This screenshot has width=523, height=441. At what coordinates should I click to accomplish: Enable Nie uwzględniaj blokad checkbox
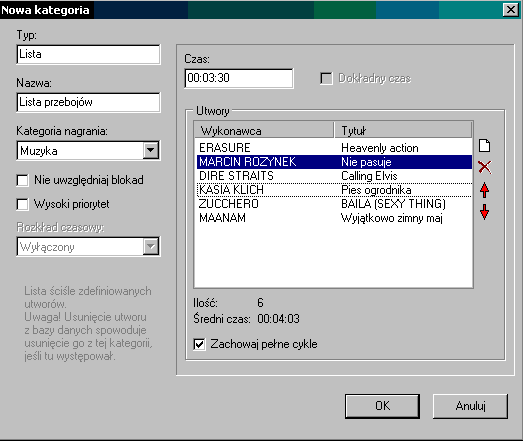[x=22, y=180]
